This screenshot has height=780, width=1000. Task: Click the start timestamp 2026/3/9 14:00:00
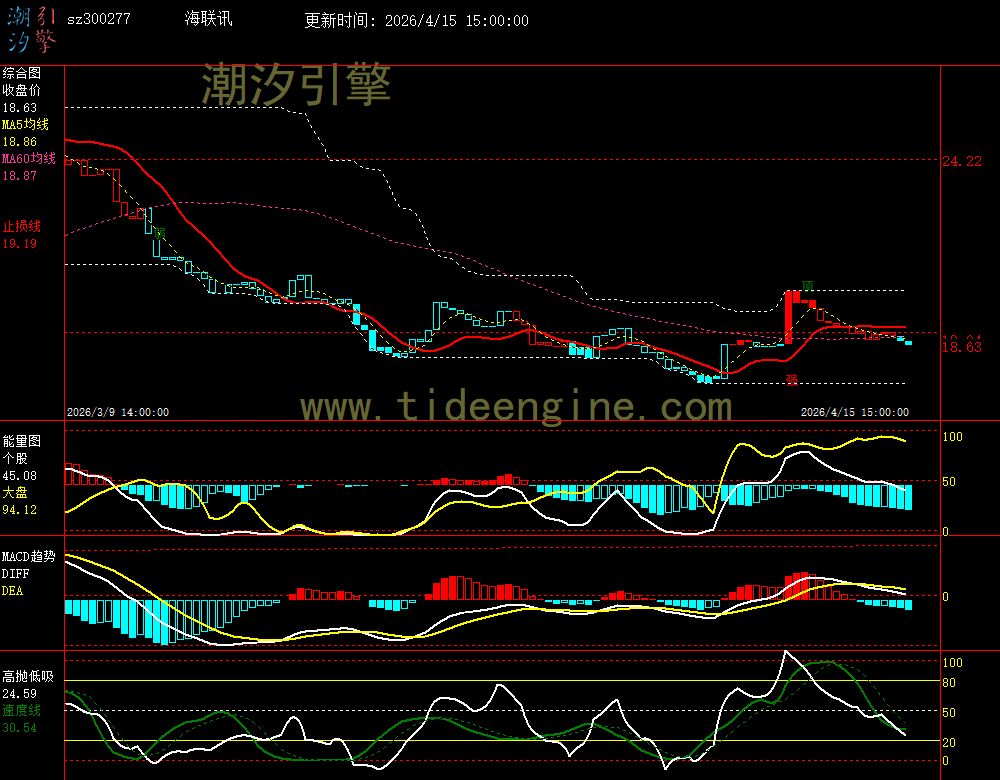[117, 411]
